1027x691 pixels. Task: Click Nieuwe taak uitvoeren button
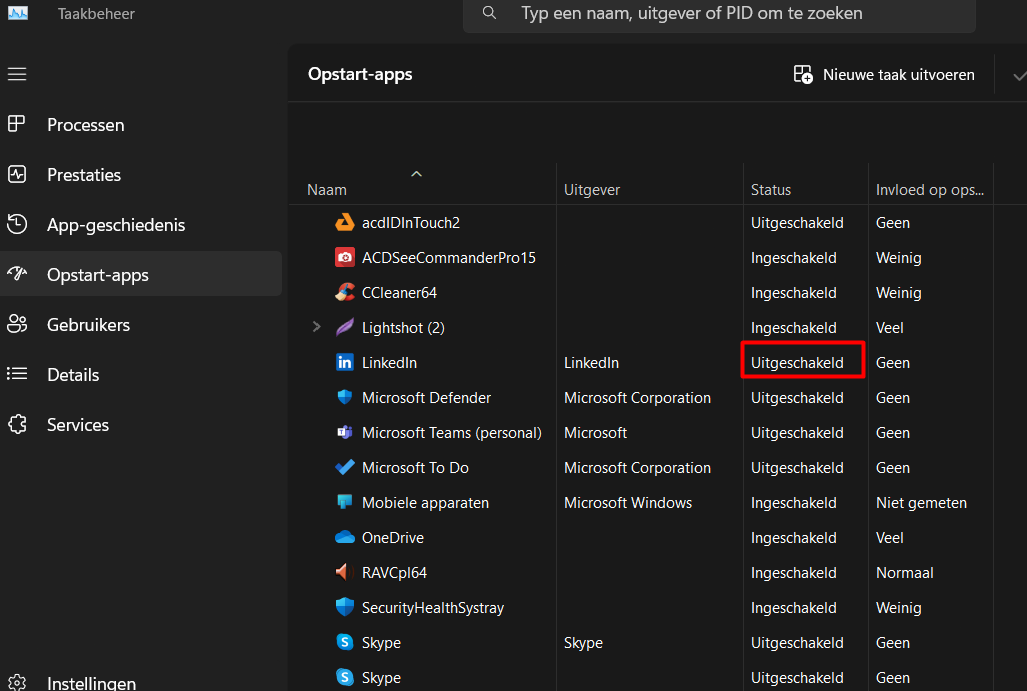click(884, 75)
